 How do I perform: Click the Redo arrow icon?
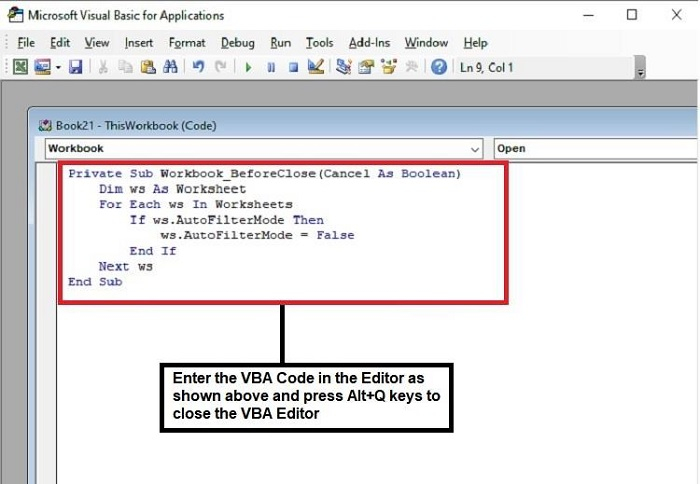[x=221, y=67]
